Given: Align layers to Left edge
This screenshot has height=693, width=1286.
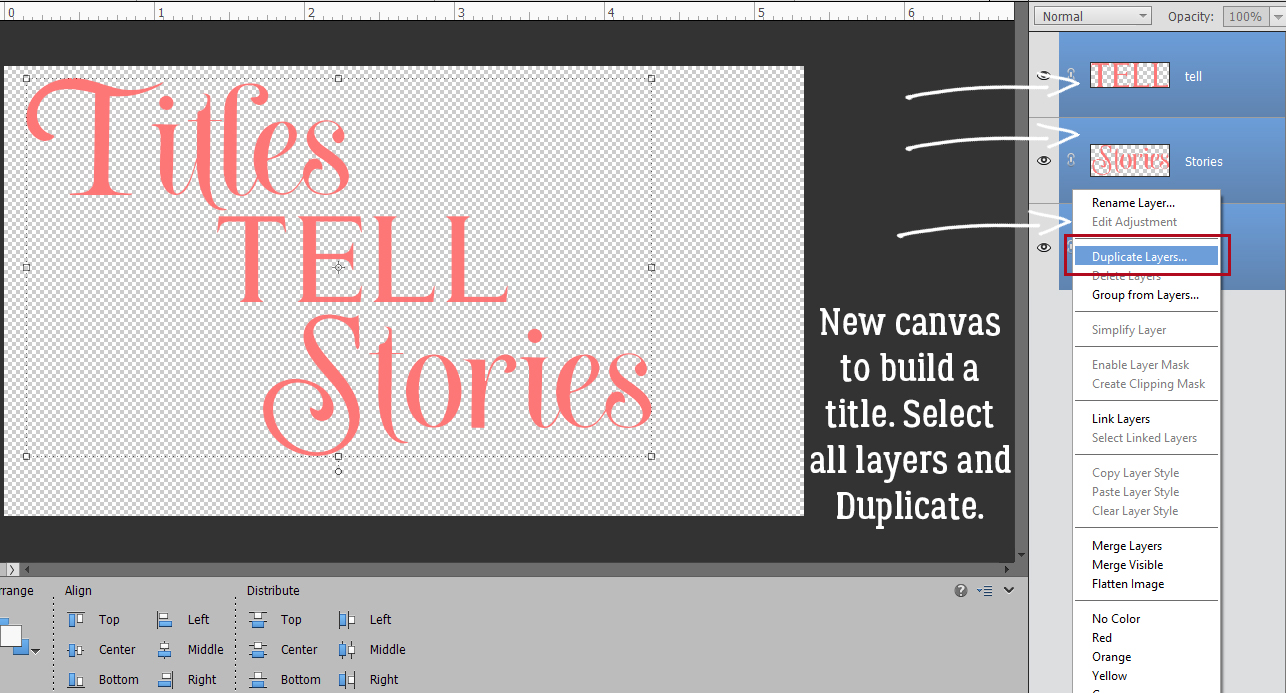Looking at the screenshot, I should pos(183,620).
